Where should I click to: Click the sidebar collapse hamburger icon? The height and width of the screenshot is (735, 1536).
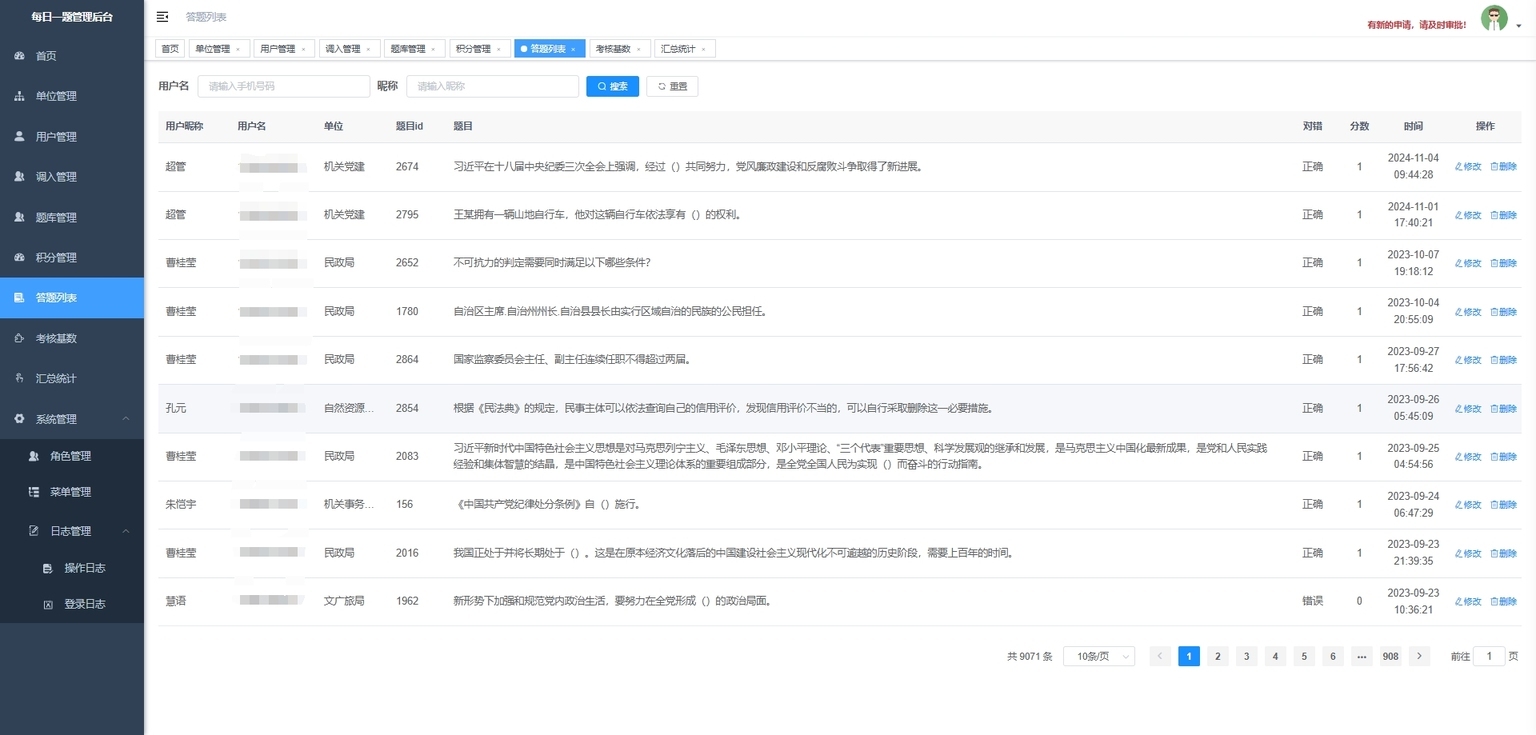coord(163,17)
